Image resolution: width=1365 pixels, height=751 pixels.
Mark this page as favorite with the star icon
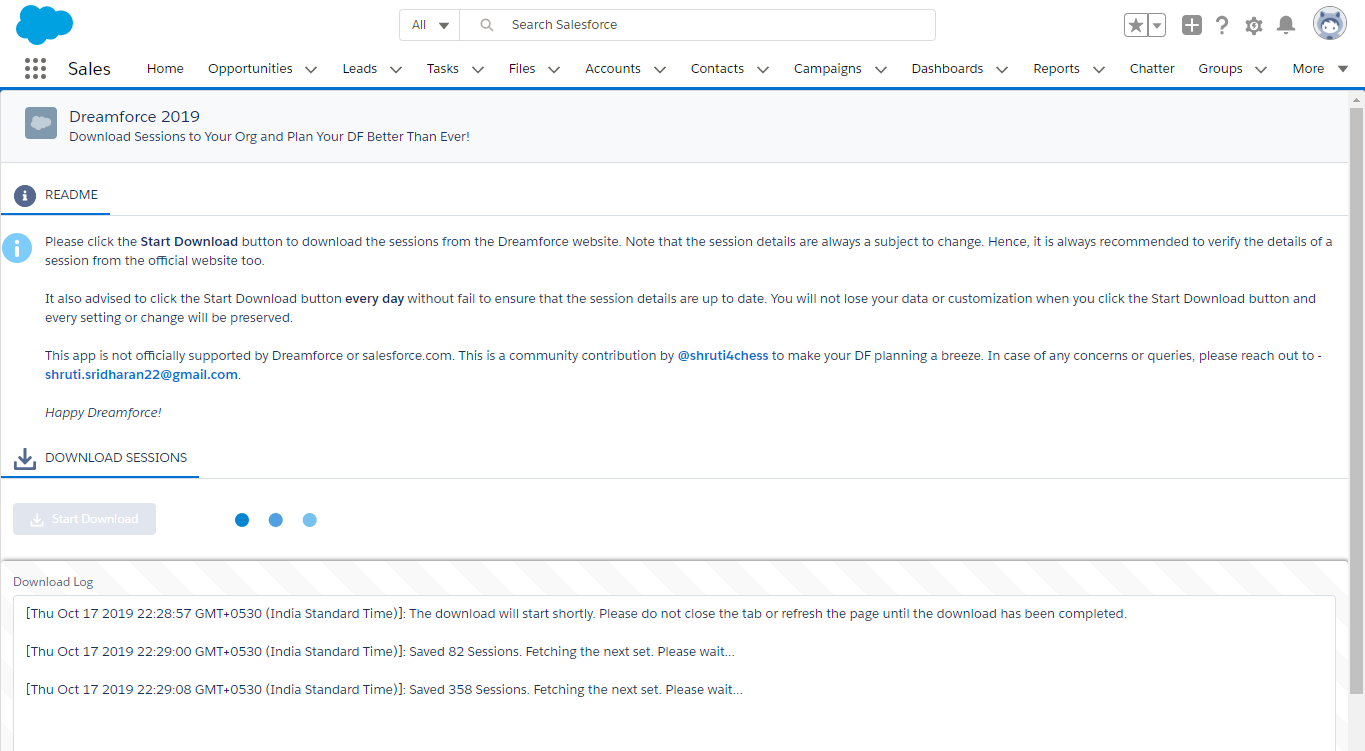(x=1137, y=24)
